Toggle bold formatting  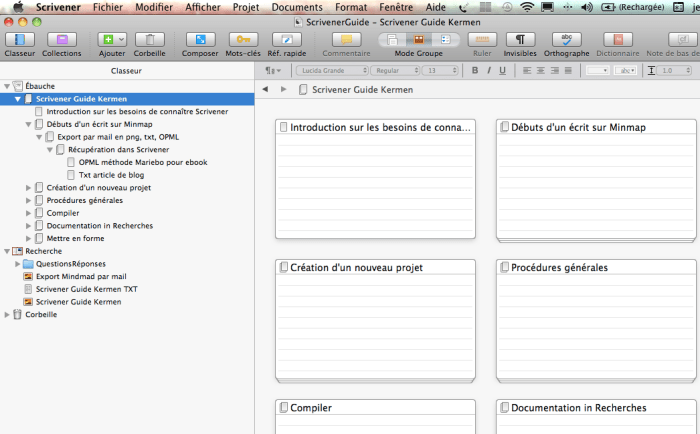pos(475,71)
